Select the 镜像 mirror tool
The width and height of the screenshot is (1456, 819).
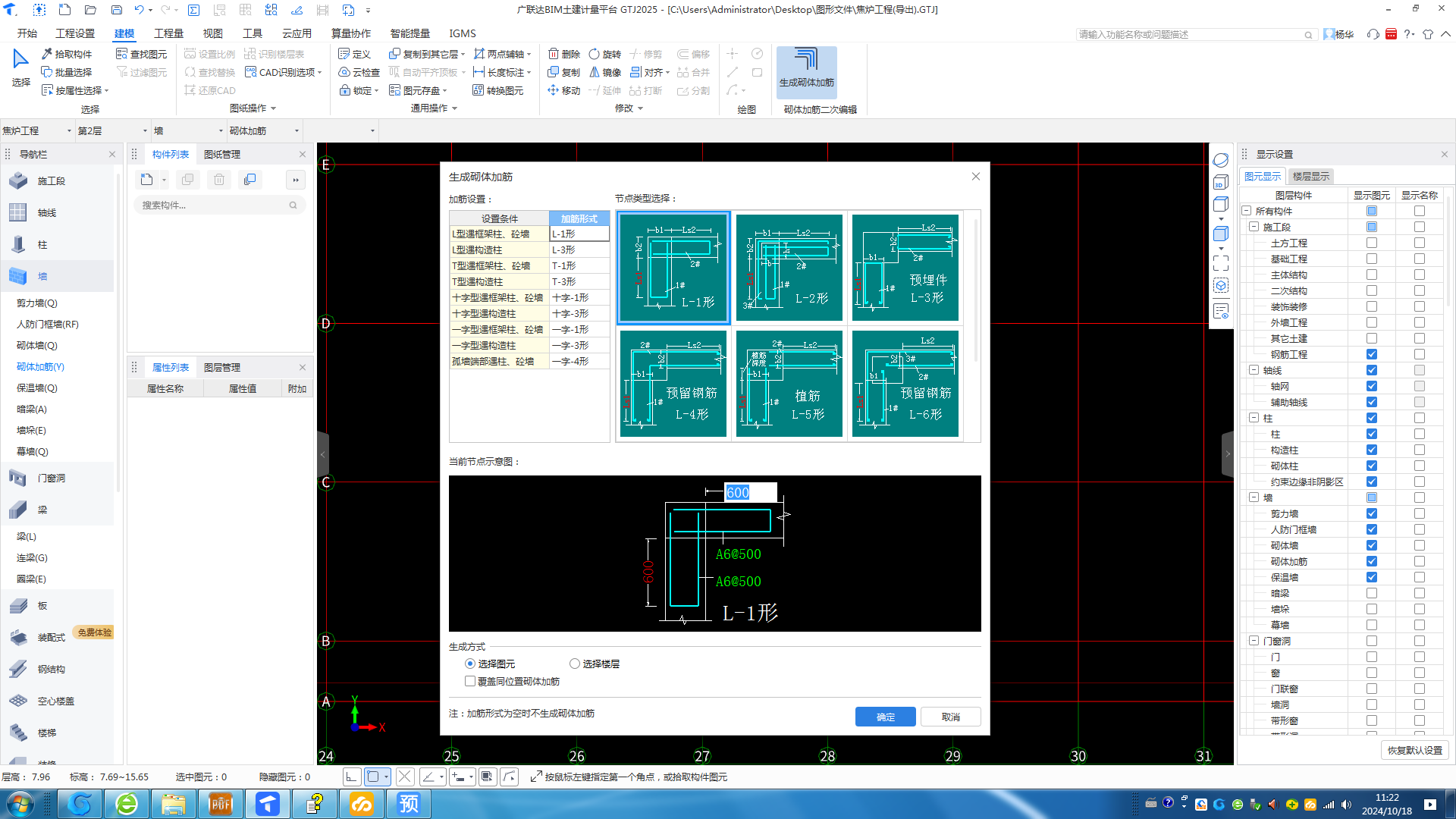point(605,72)
